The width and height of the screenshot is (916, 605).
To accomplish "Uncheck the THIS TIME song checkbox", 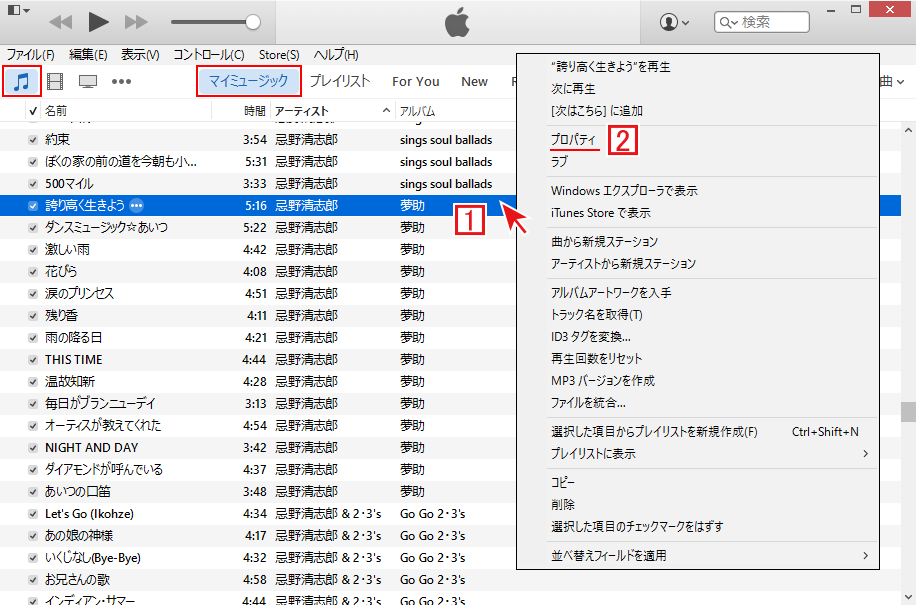I will tap(33, 360).
